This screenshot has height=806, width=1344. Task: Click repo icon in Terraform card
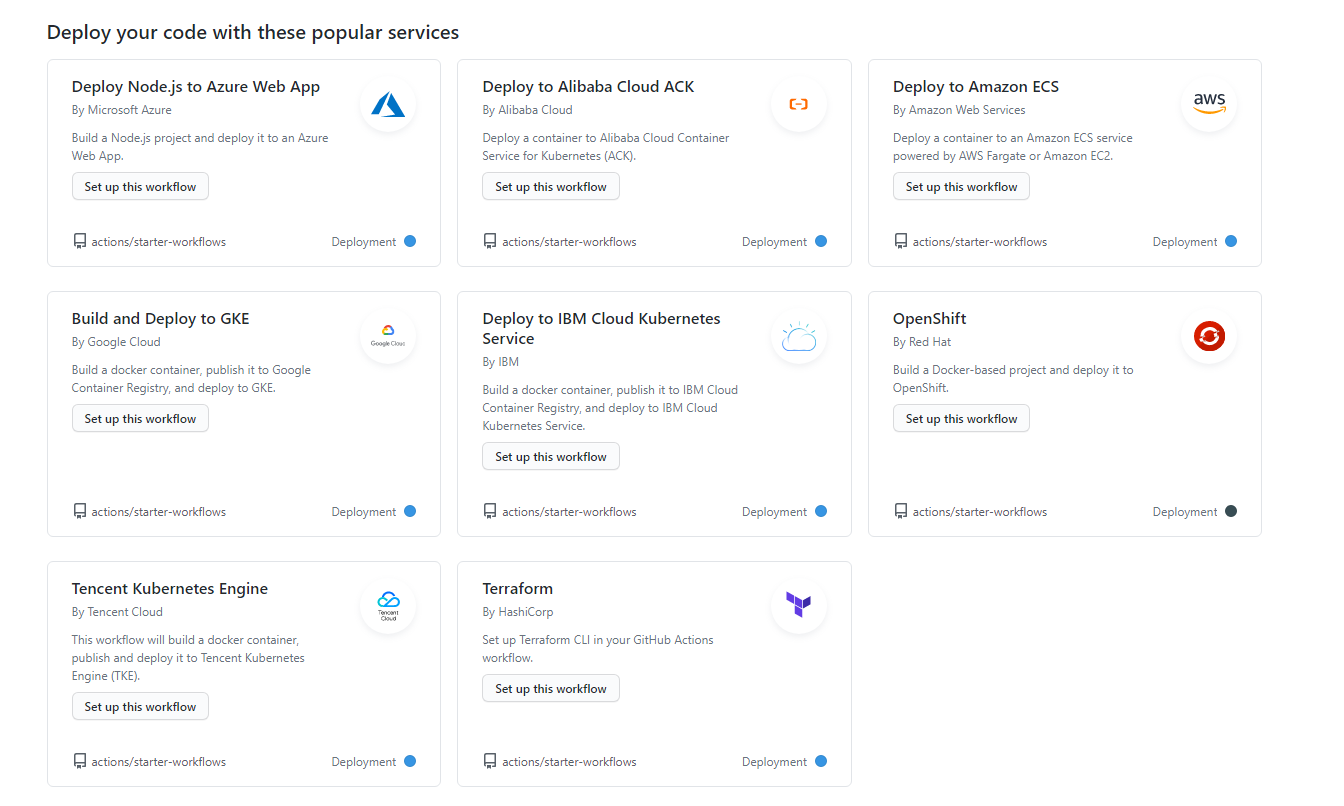[490, 761]
